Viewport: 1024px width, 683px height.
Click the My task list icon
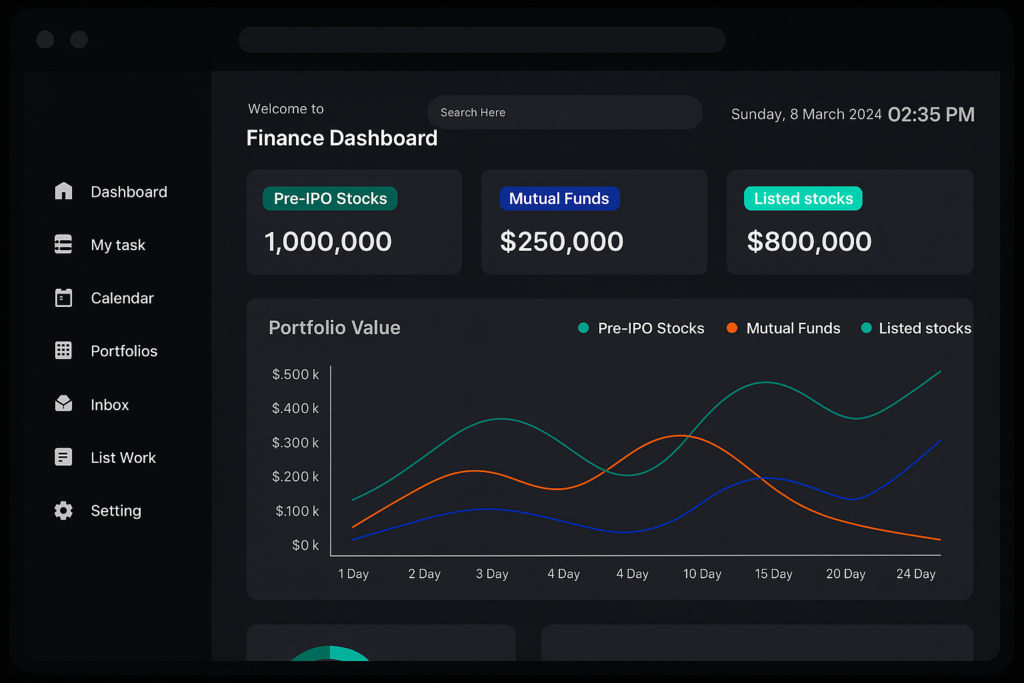(64, 244)
